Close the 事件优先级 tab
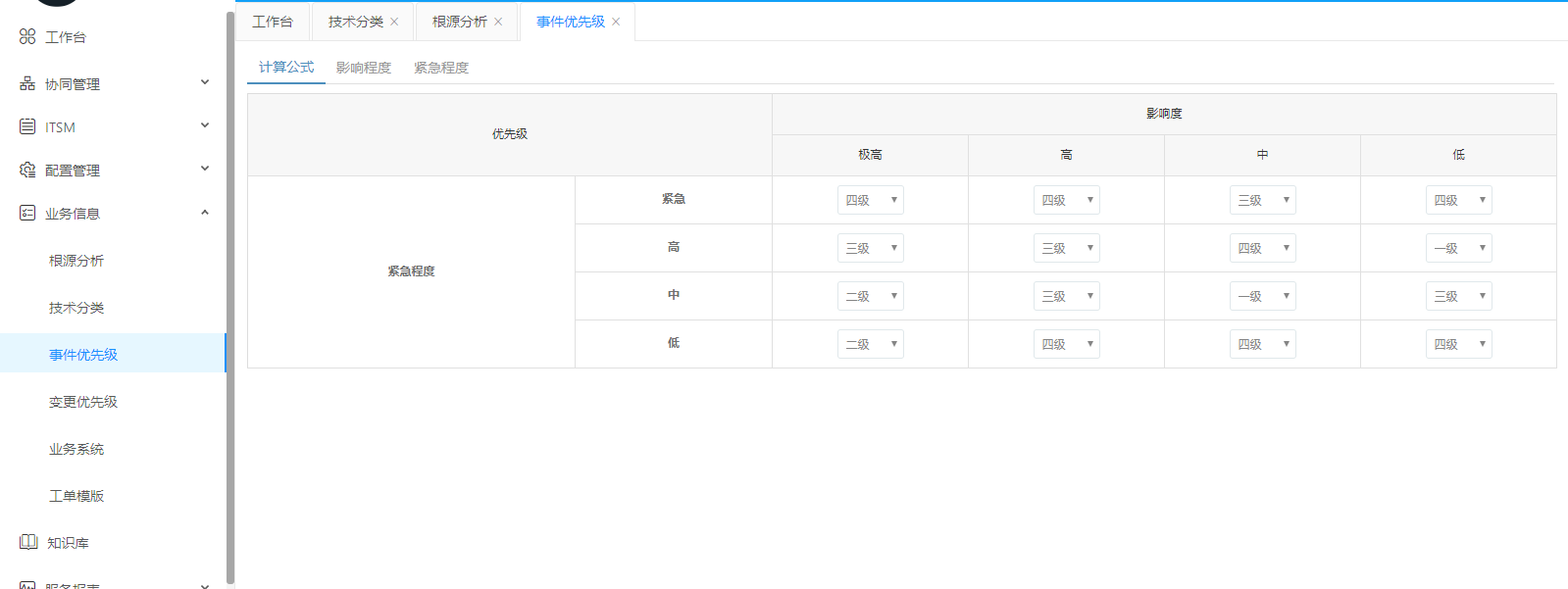This screenshot has height=589, width=1568. coord(616,22)
